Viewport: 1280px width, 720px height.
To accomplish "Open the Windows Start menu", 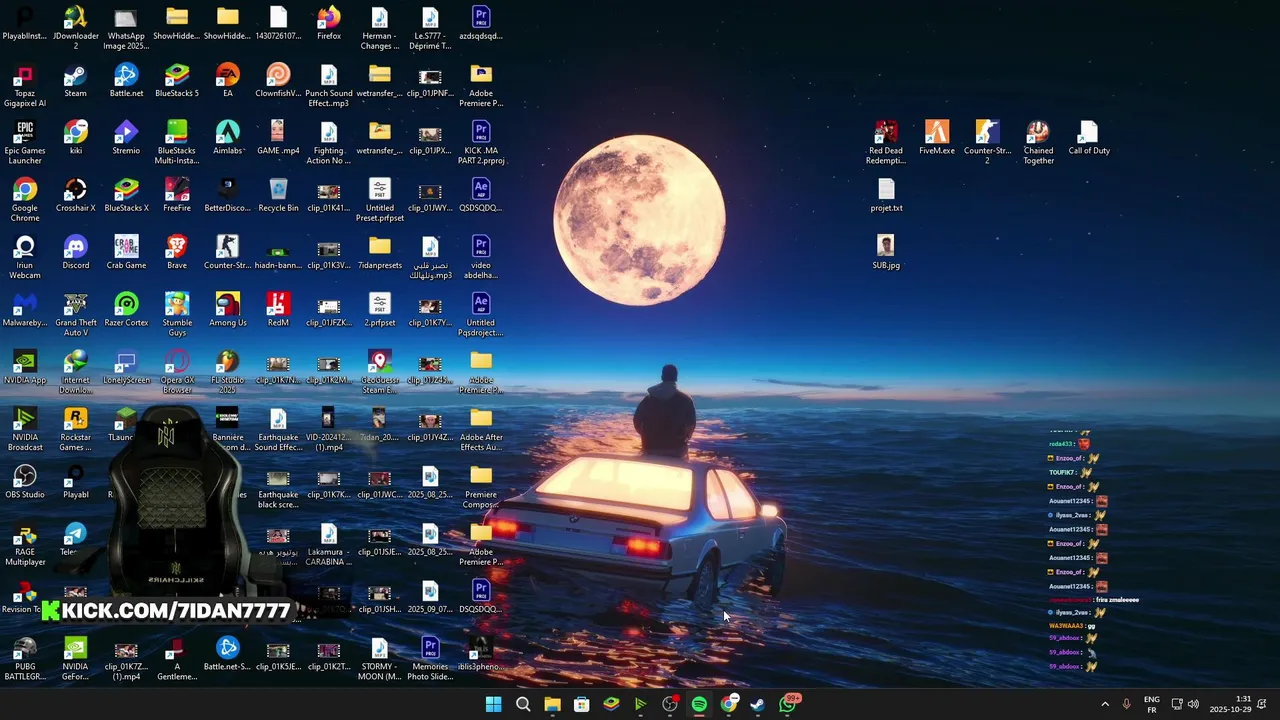I will 493,704.
